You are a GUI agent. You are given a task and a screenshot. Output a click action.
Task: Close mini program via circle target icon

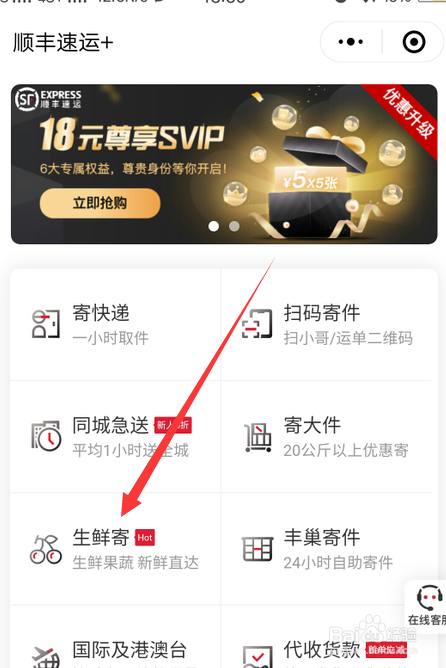click(x=414, y=42)
